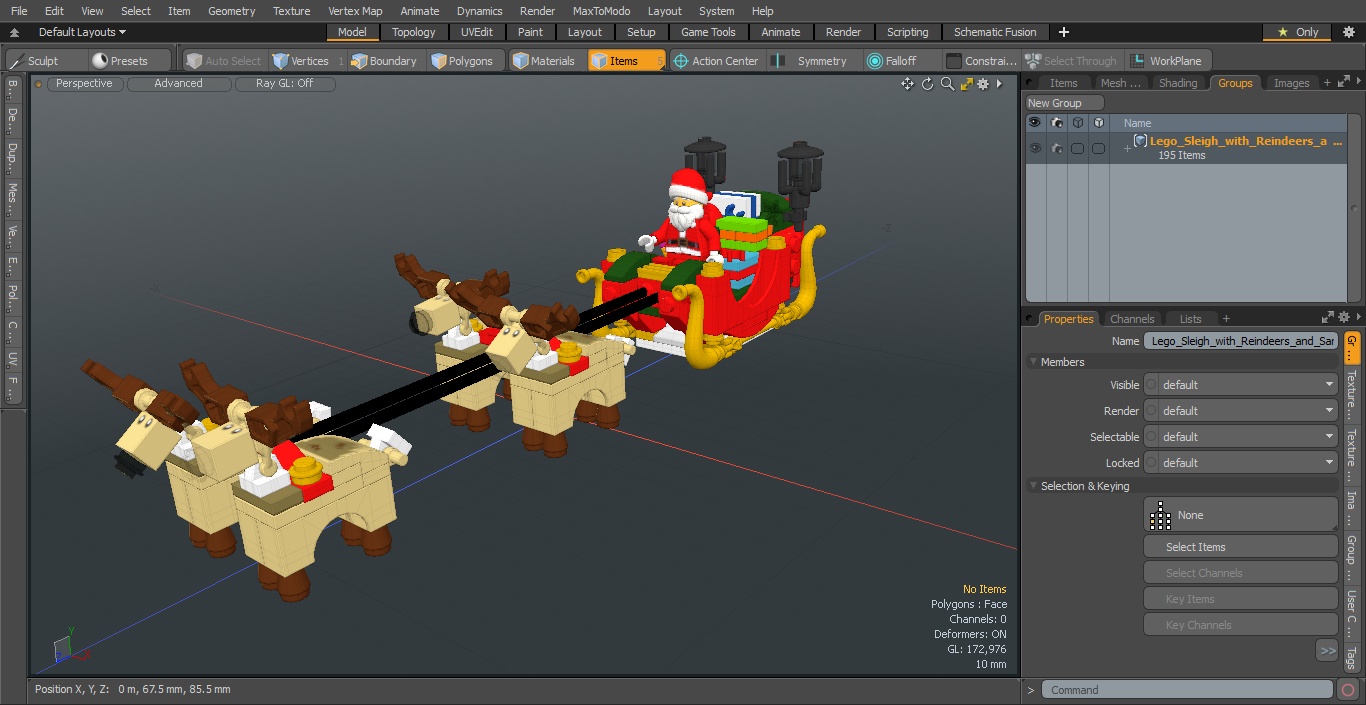
Task: Toggle render camera of Lego_Sleigh group
Action: click(x=1057, y=148)
